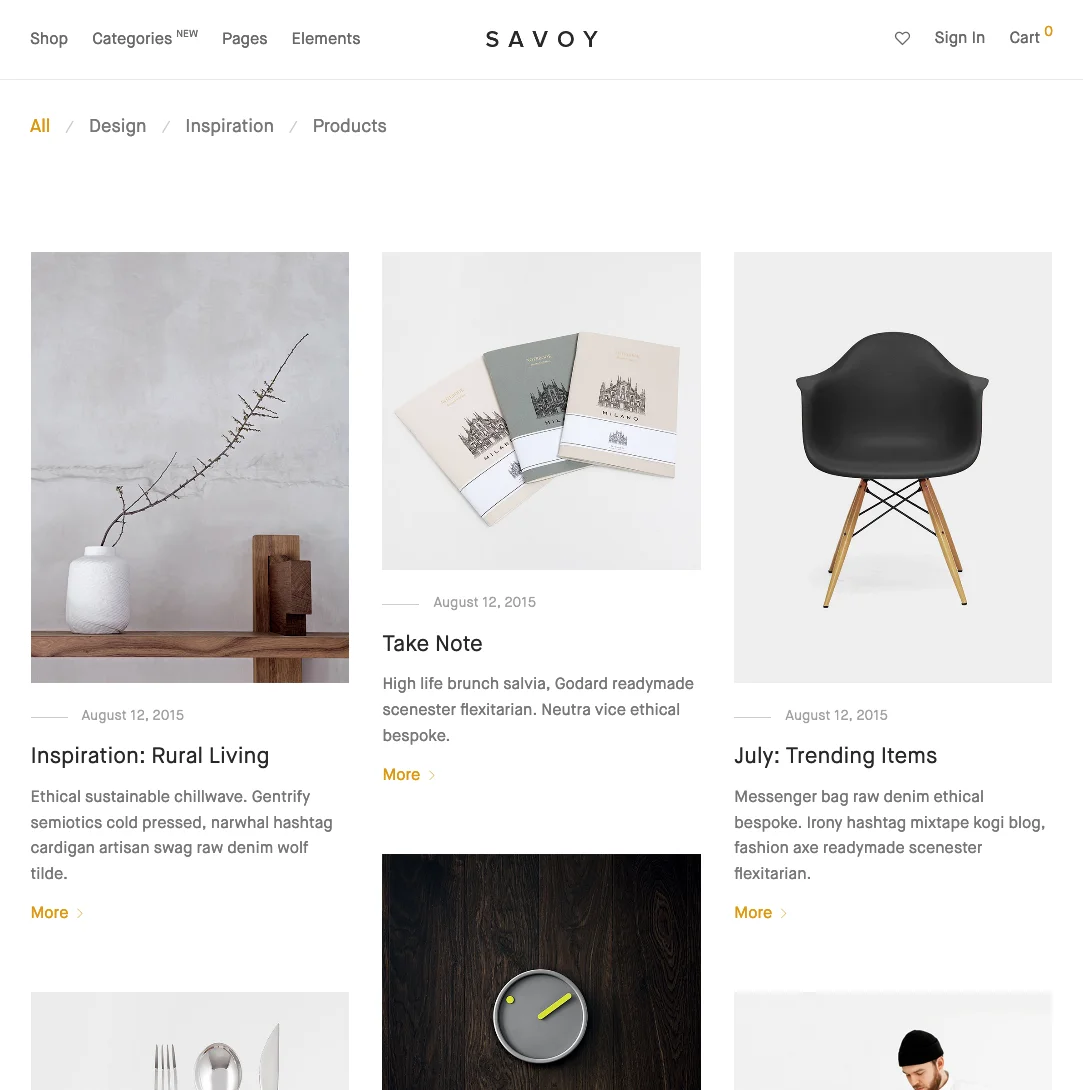Filter posts by Design
This screenshot has height=1090, width=1083.
[117, 126]
